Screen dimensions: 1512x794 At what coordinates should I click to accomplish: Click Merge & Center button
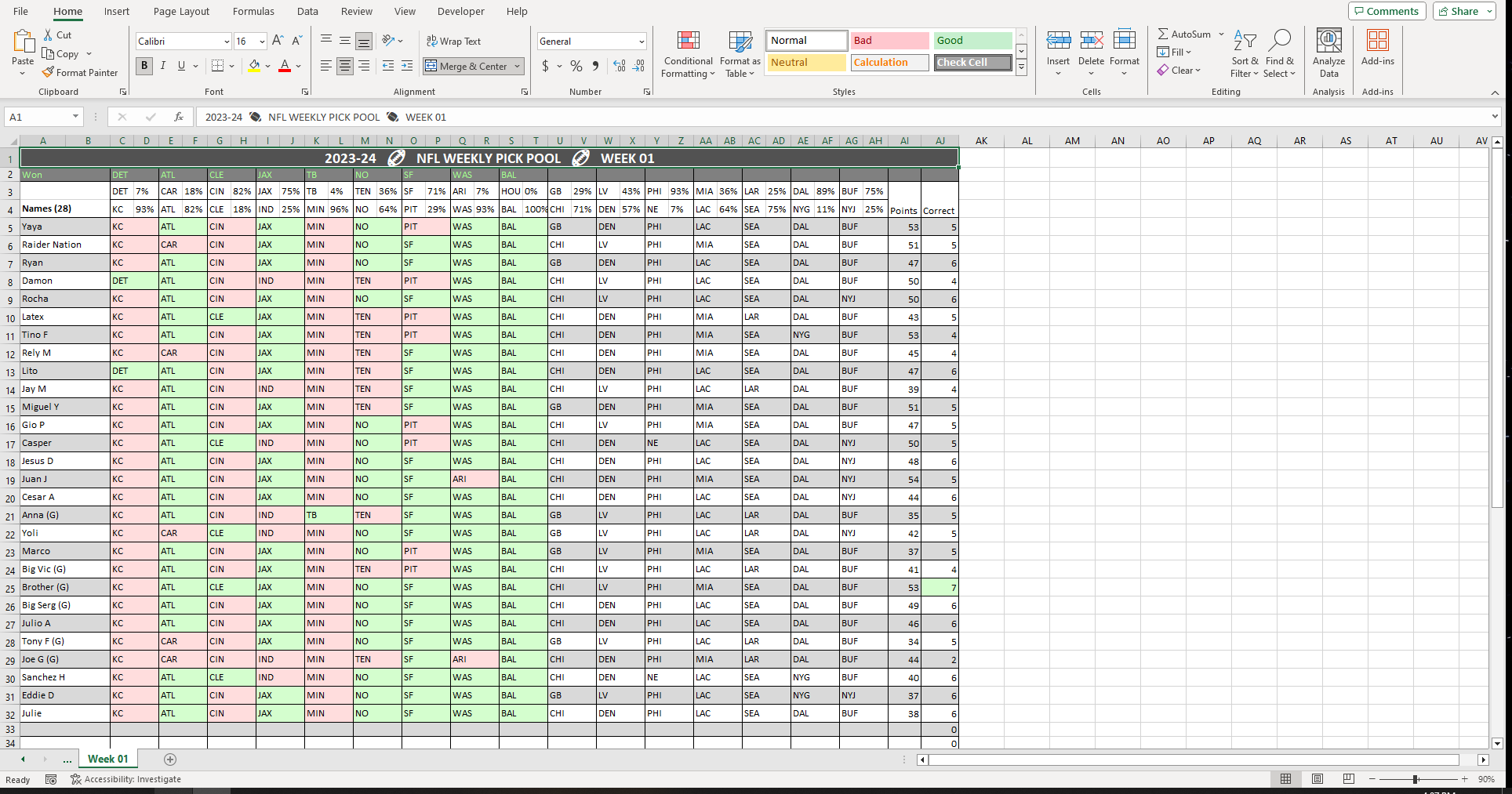tap(467, 66)
